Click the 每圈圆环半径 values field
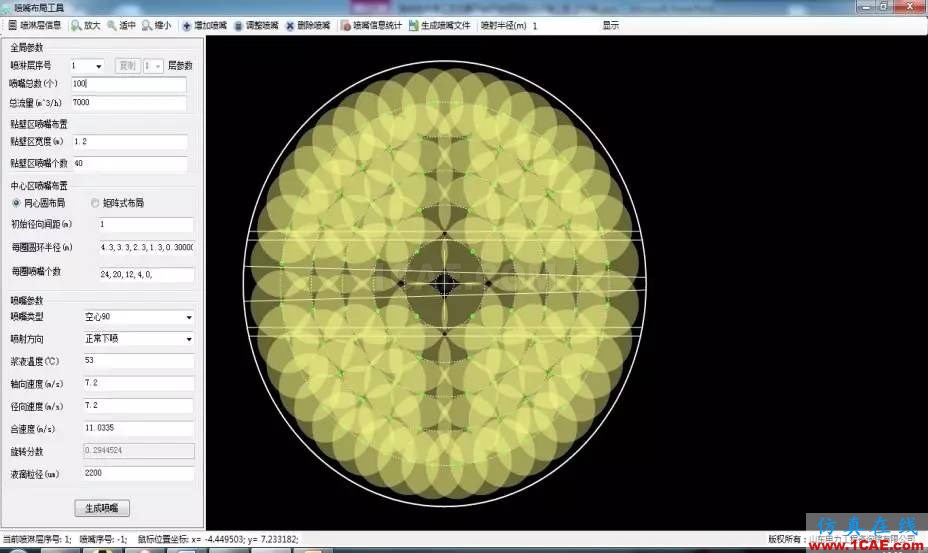 point(147,247)
